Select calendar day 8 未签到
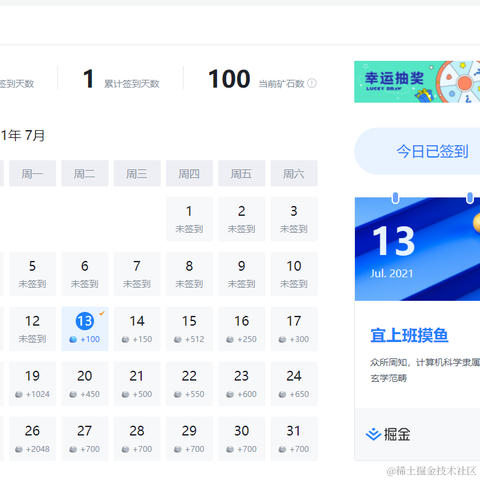Screen dimensions: 480x480 189,274
